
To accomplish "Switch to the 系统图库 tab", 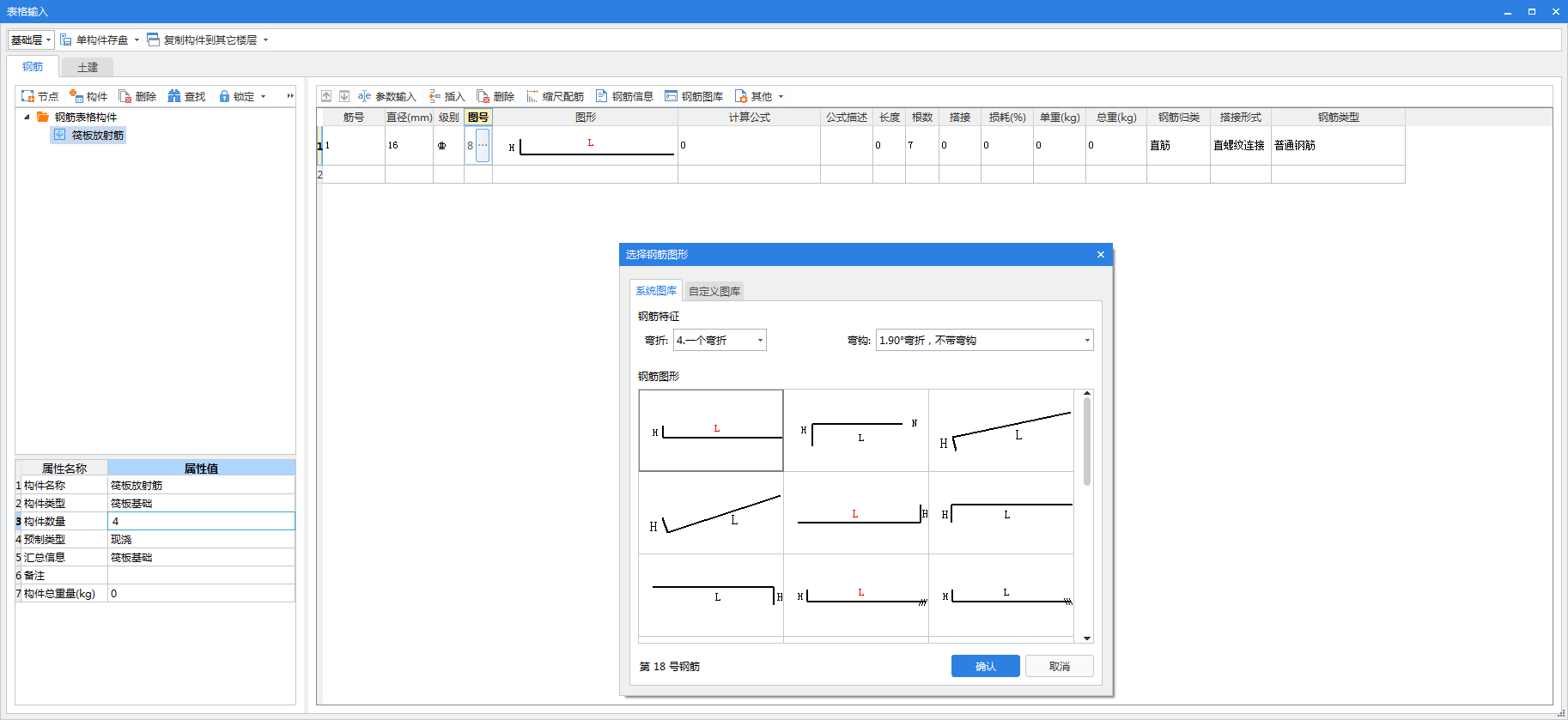I will point(656,291).
